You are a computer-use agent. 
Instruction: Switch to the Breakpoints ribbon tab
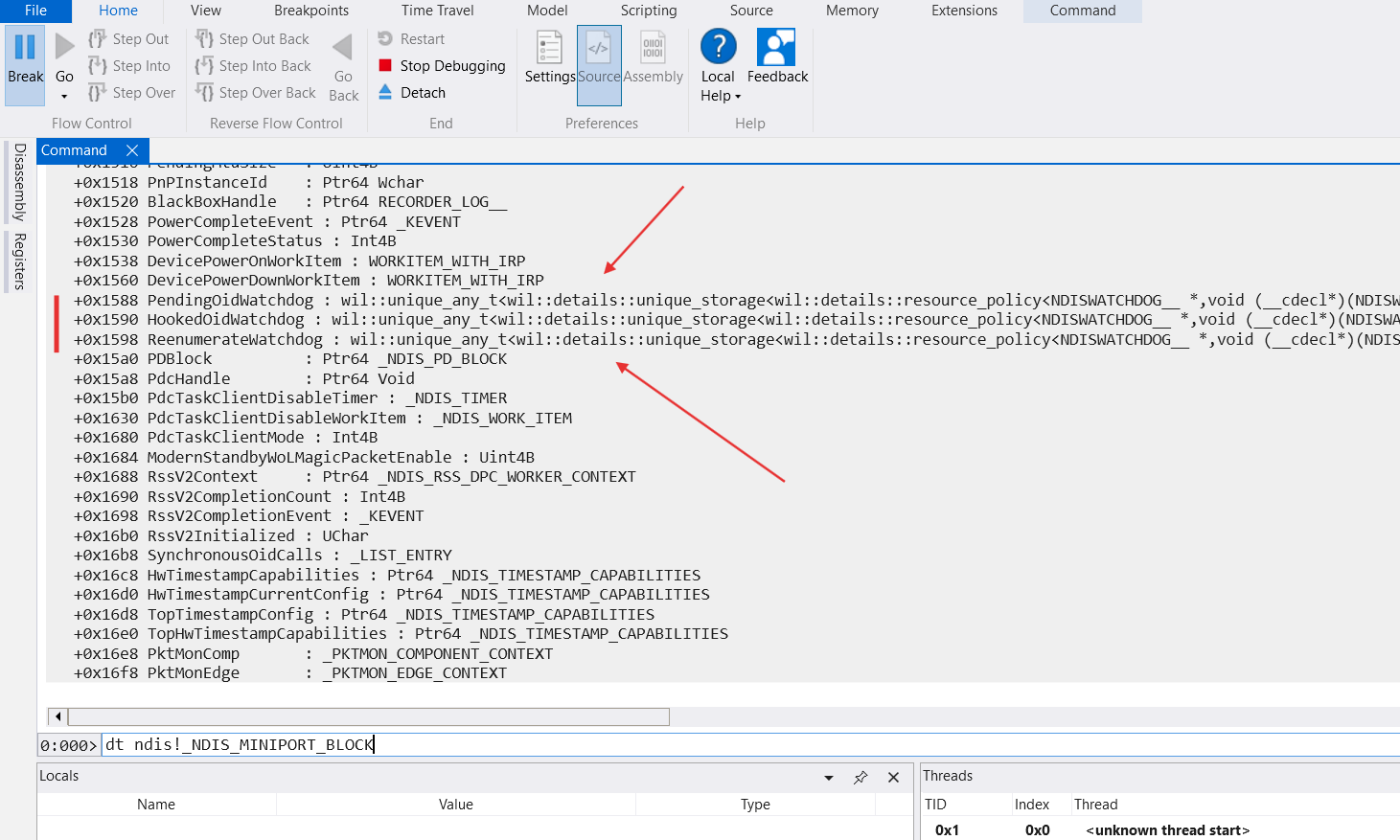[x=311, y=11]
